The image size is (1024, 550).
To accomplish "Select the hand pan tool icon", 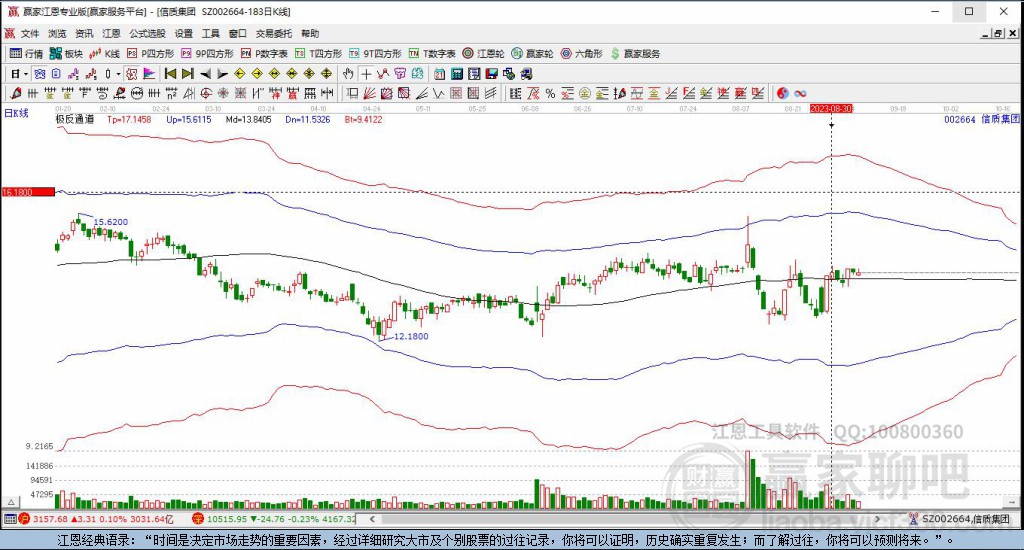I will point(348,74).
